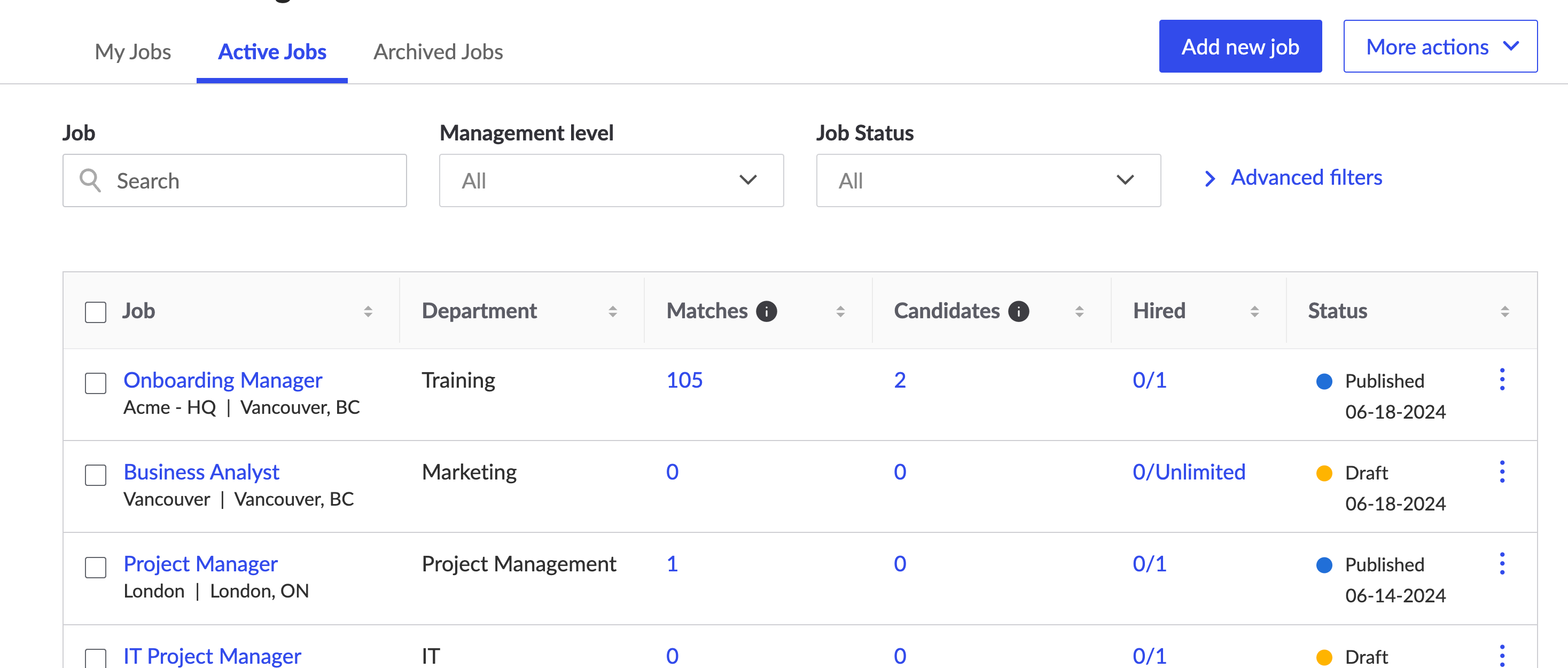Open Business Analyst job link
The image size is (1568, 668).
pyautogui.click(x=201, y=472)
